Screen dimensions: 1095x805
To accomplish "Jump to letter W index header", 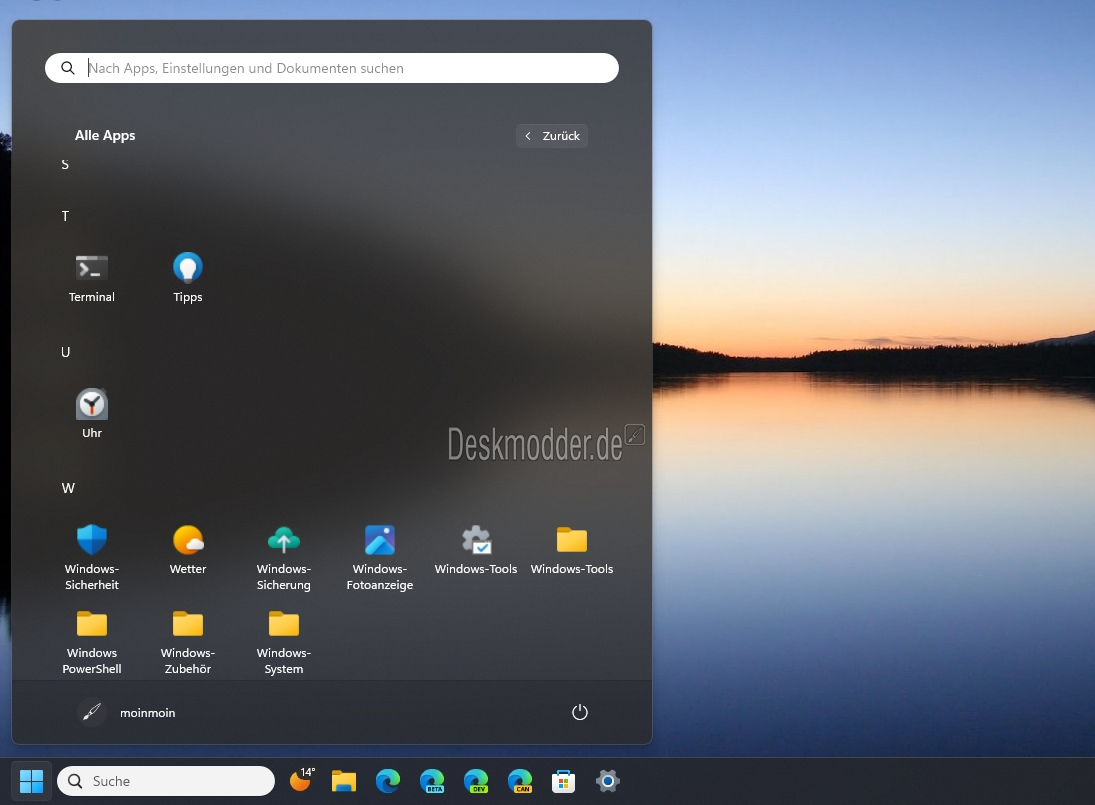I will pos(68,488).
